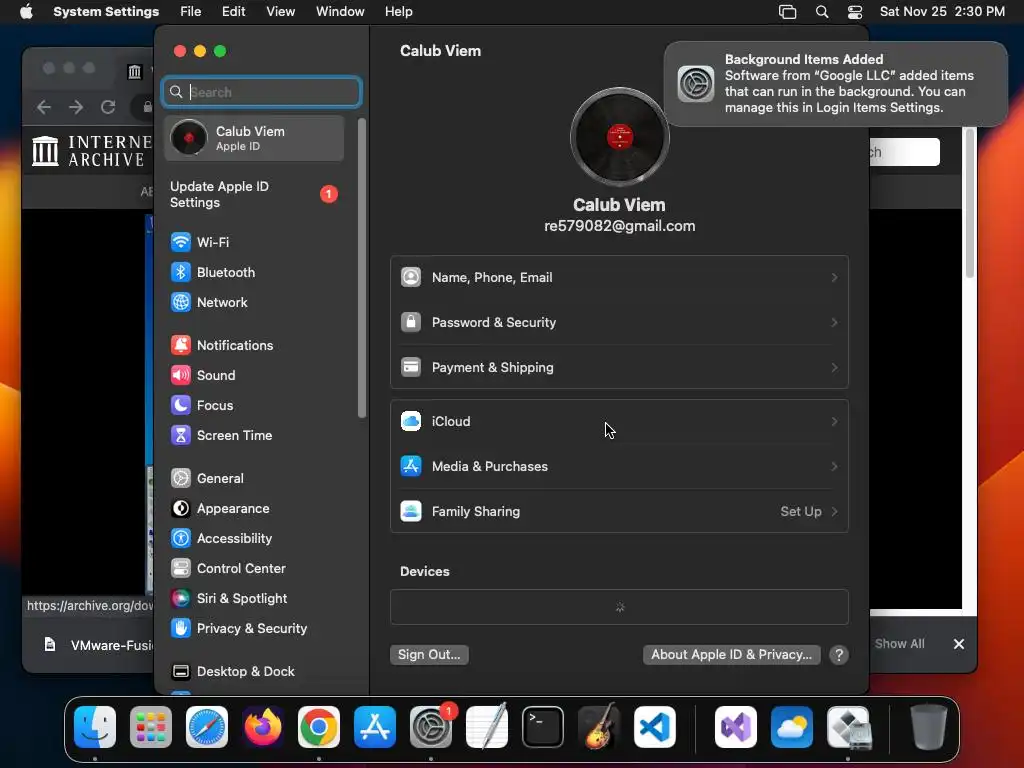Open Payment & Shipping row
The height and width of the screenshot is (768, 1024).
pos(619,368)
